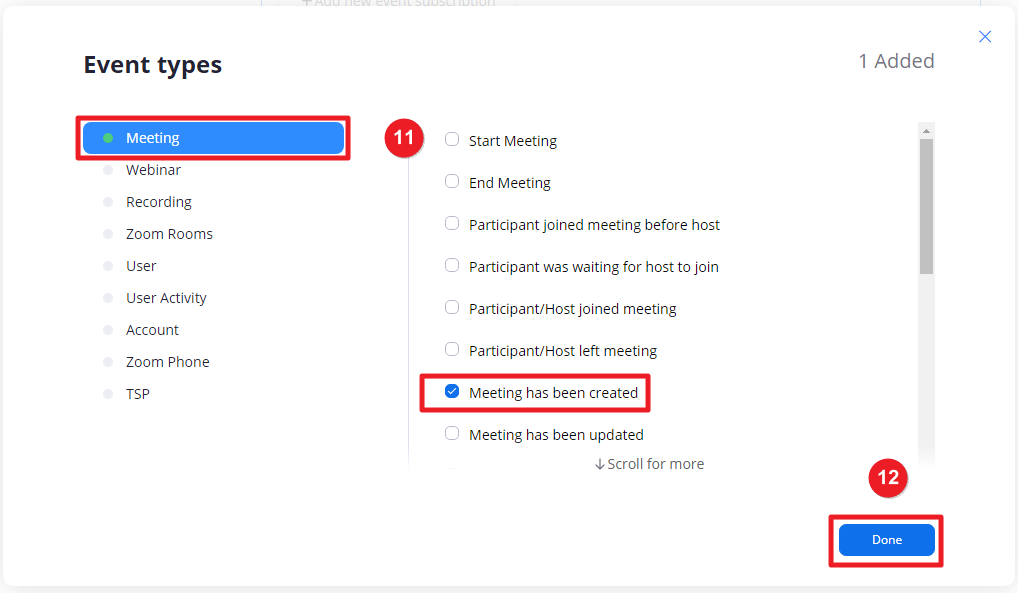This screenshot has width=1018, height=593.
Task: Switch to User Activity events
Action: [x=166, y=298]
